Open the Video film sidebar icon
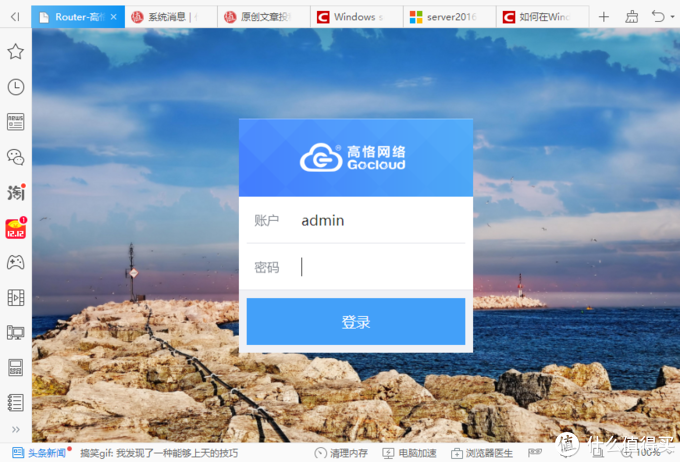 click(x=16, y=298)
